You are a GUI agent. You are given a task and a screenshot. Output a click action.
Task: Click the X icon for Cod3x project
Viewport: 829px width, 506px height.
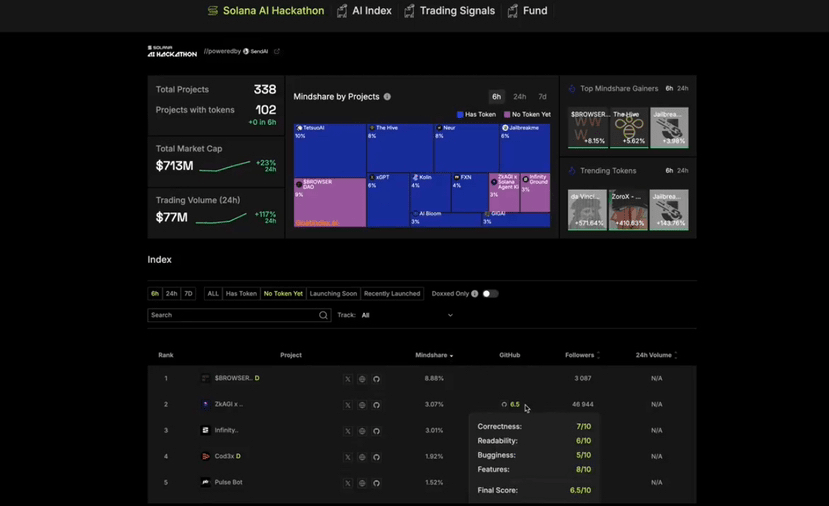point(348,457)
